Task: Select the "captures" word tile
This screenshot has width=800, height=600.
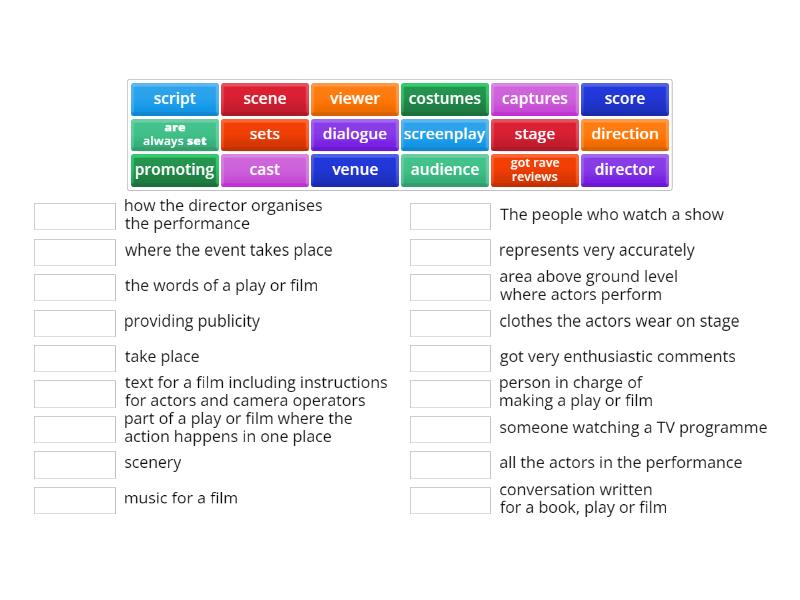Action: pyautogui.click(x=534, y=98)
